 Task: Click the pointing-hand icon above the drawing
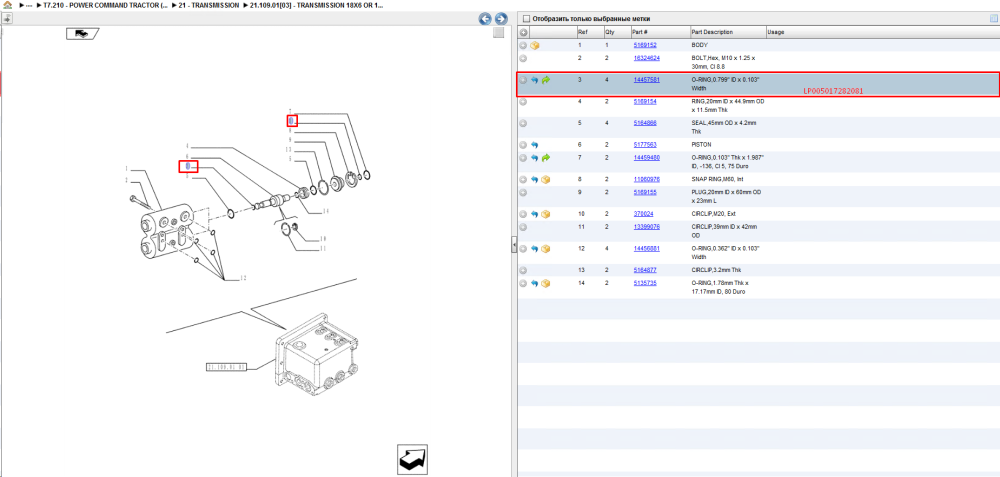click(82, 34)
